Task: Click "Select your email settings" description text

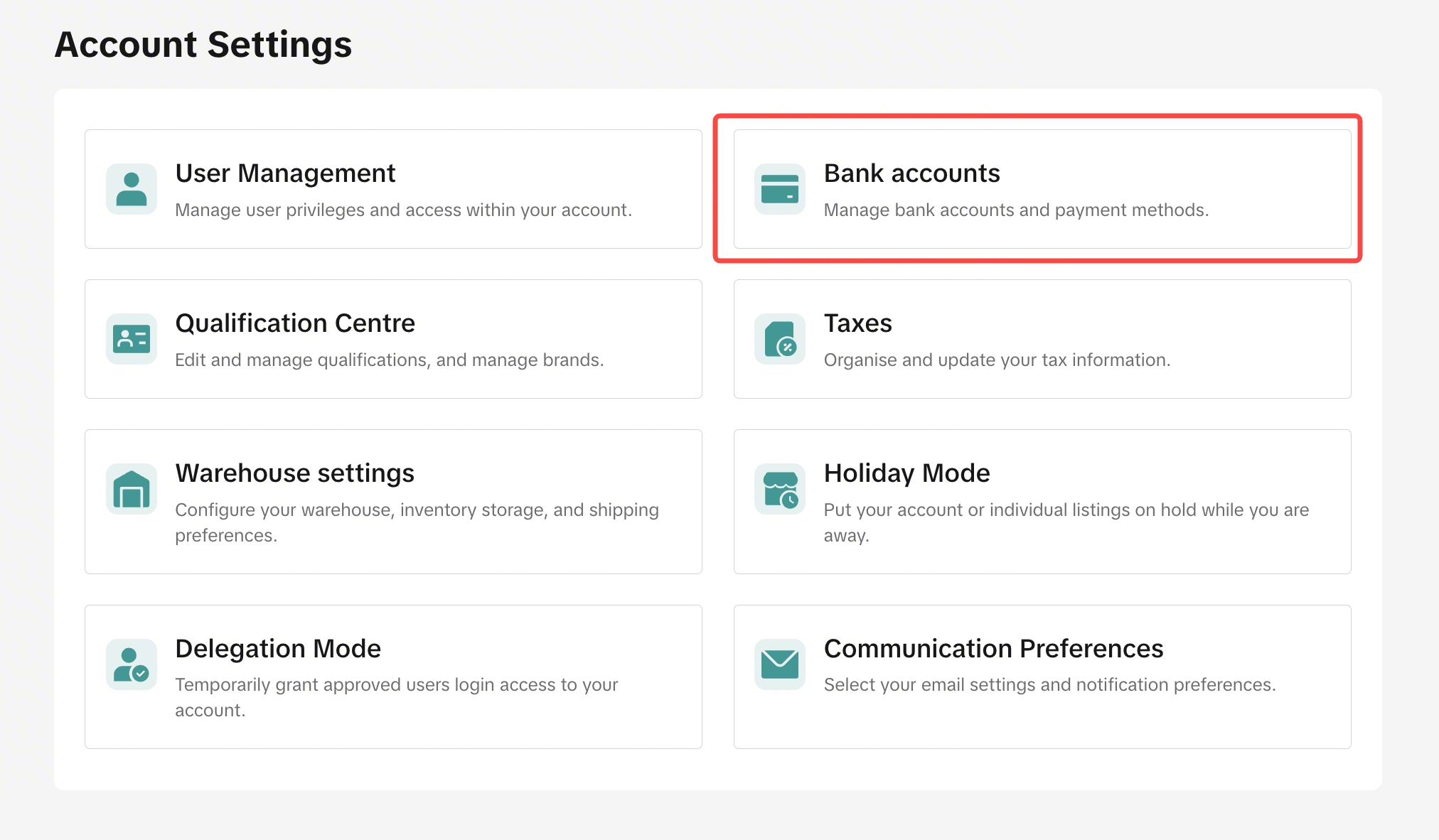Action: (1049, 685)
